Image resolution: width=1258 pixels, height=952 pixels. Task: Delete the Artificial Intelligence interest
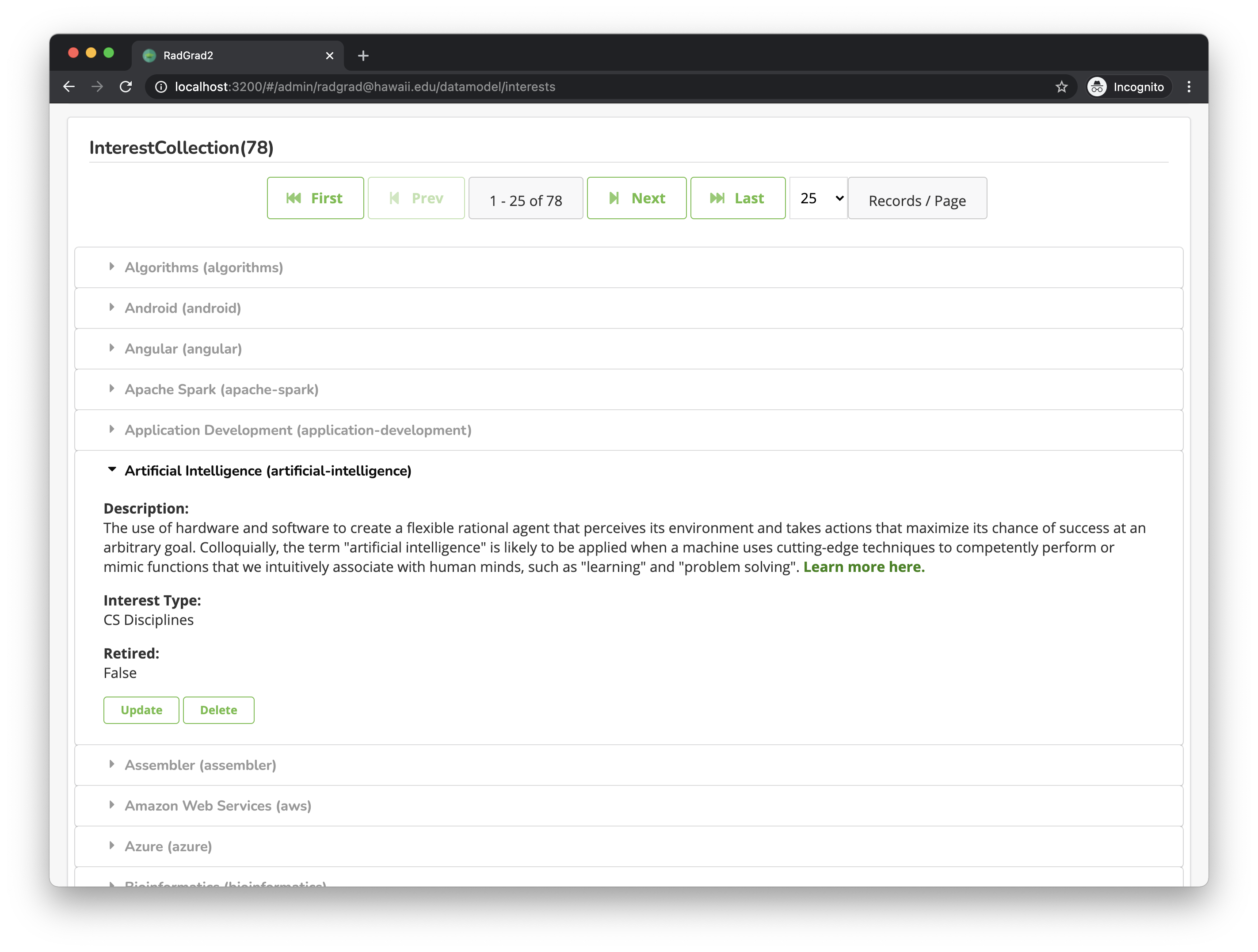click(x=218, y=710)
